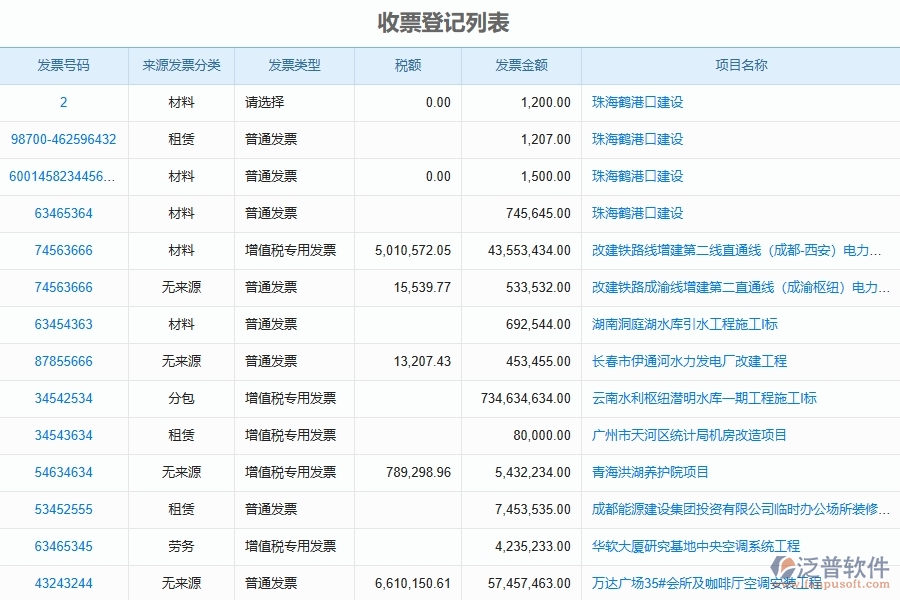Click the 发票号码 column header
The width and height of the screenshot is (900, 600).
63,65
